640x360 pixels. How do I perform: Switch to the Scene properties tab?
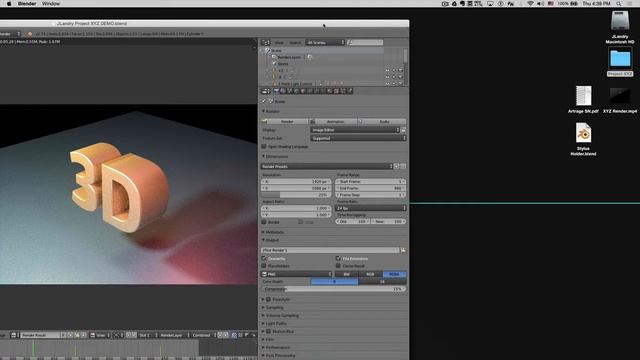(290, 91)
